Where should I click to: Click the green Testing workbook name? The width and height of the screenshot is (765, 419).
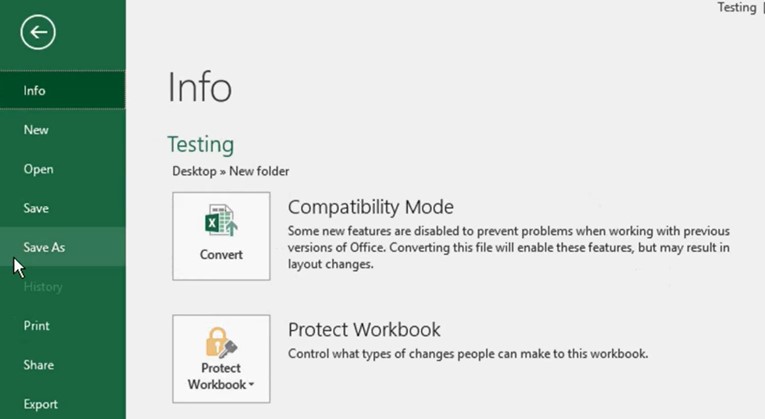point(201,145)
